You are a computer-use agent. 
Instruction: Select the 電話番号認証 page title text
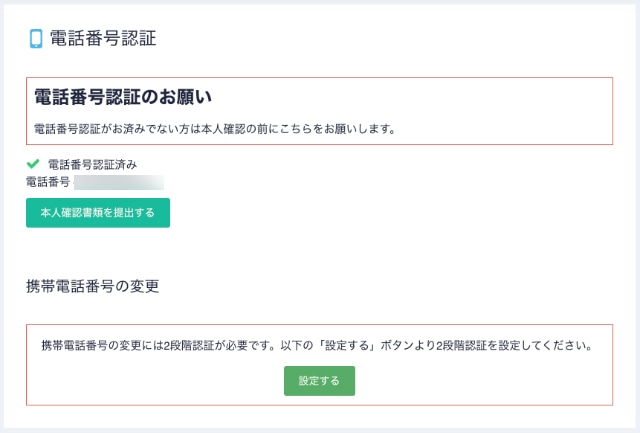point(103,38)
